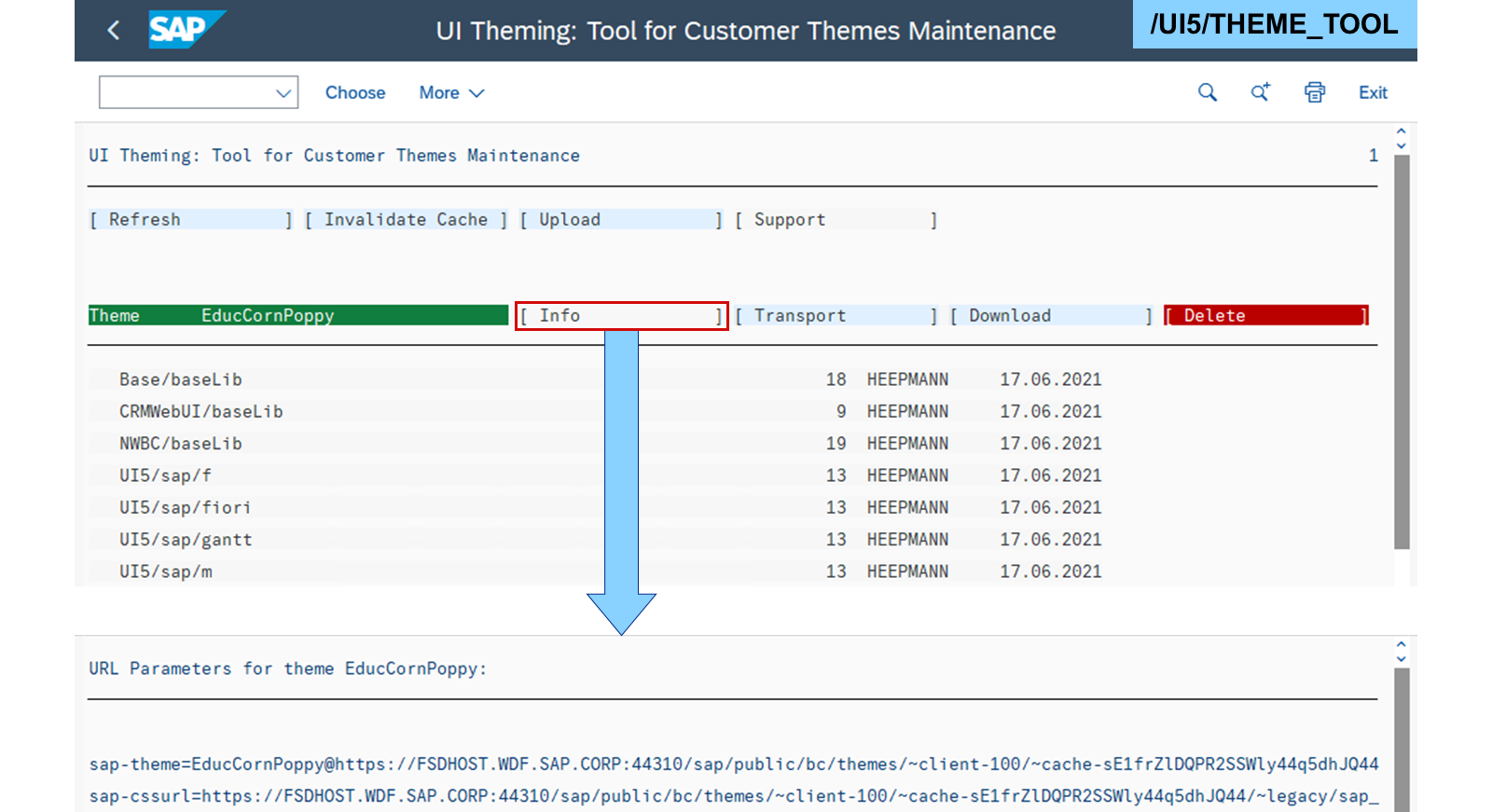Click lower panel scroll up arrow

click(1401, 644)
